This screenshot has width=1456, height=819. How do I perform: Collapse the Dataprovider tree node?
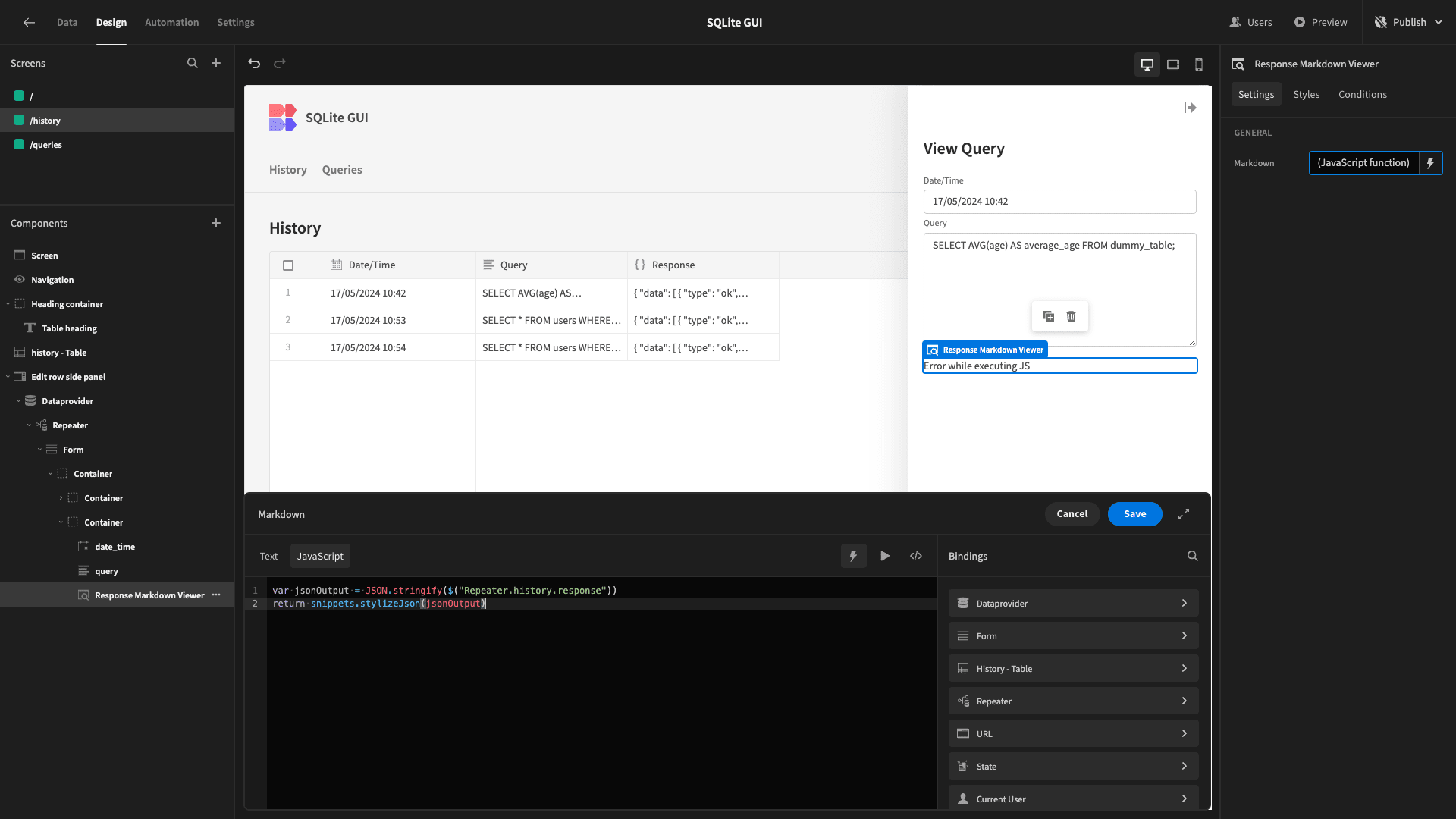point(18,401)
